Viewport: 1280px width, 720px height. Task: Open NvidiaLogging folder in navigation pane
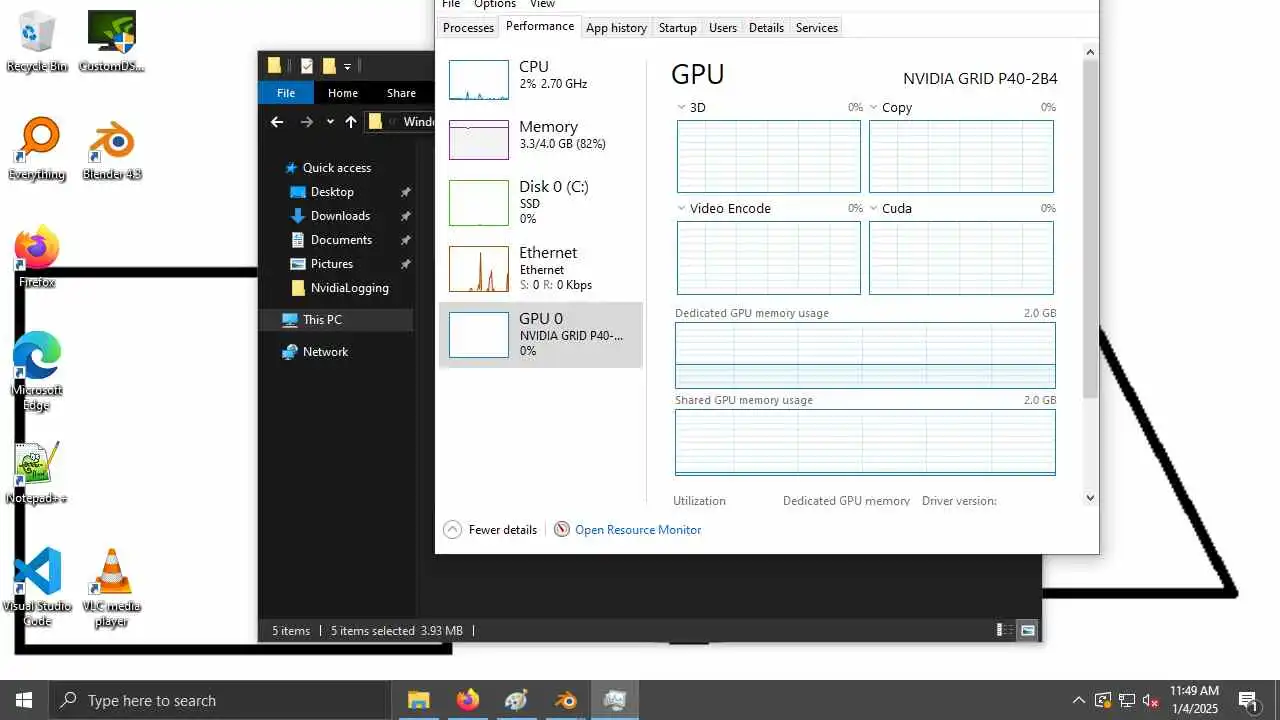point(349,288)
